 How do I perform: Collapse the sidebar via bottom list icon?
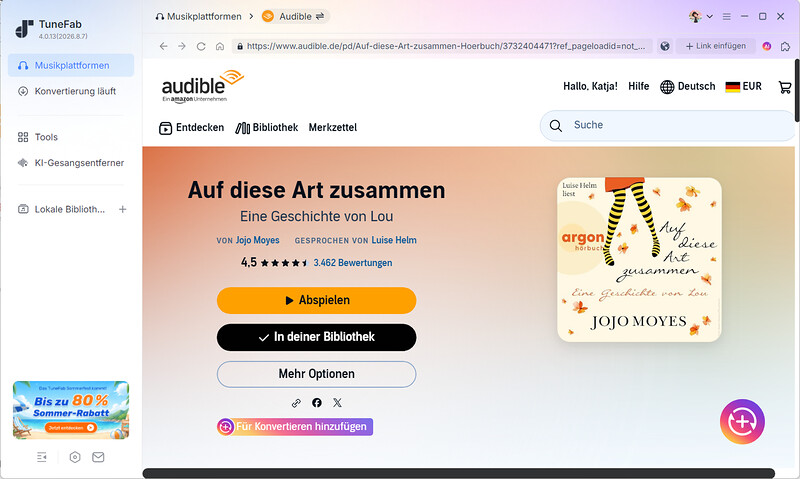click(x=42, y=457)
